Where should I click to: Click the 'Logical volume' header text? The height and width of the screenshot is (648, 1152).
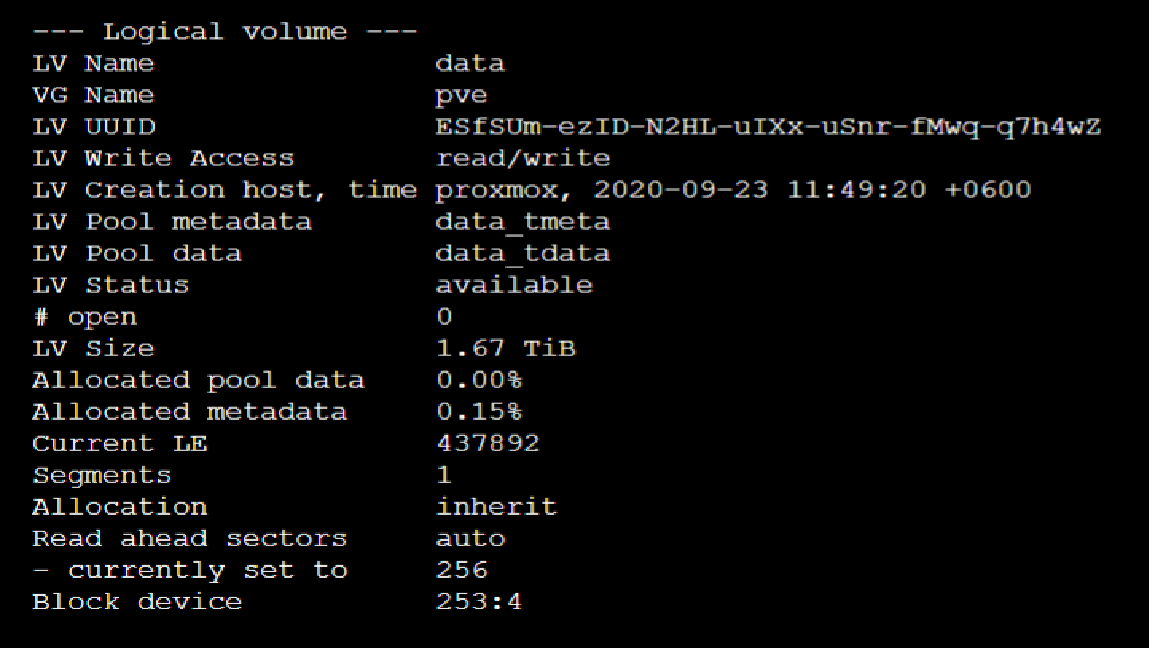click(224, 32)
